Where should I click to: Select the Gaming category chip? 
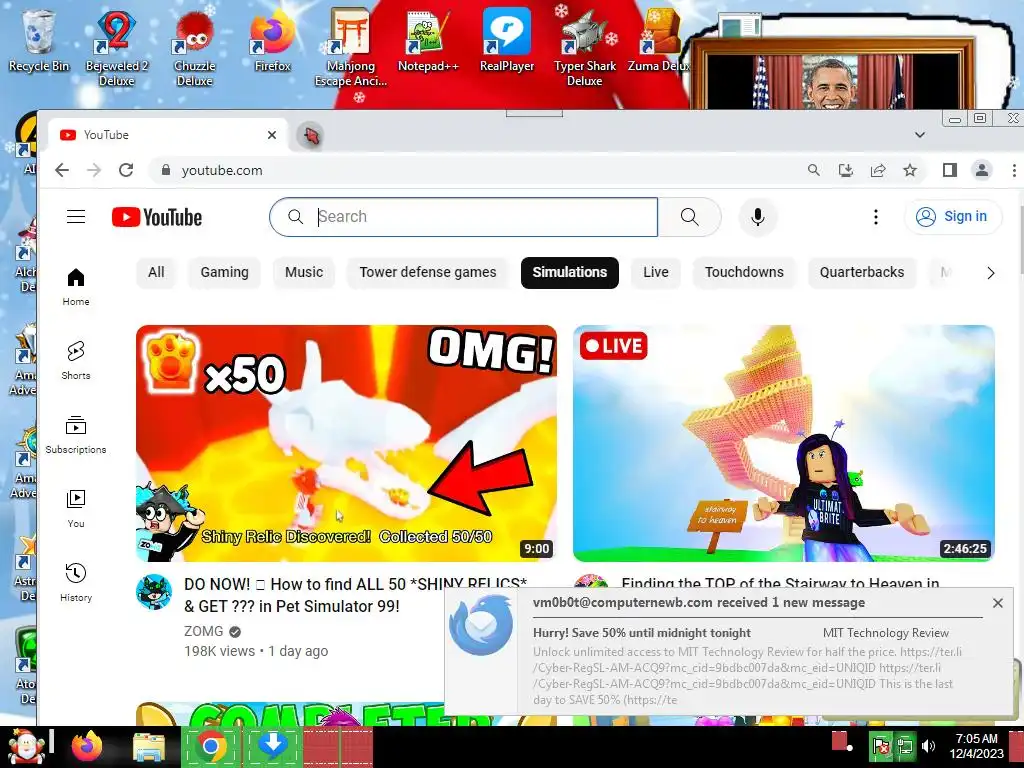pyautogui.click(x=225, y=272)
